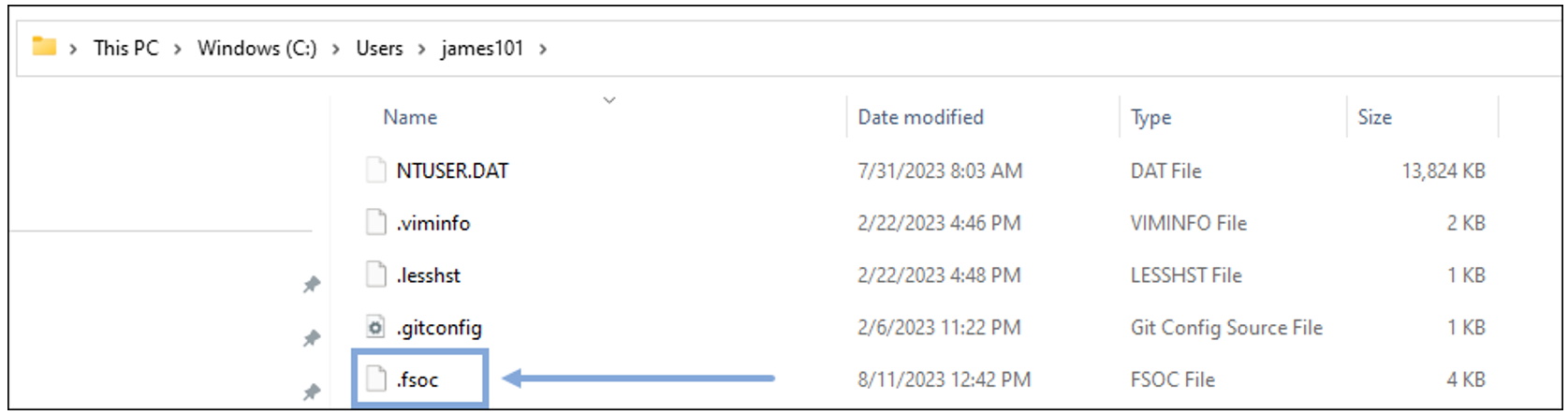Viewport: 1568px width, 415px height.
Task: Click the folder icon in address bar
Action: click(44, 47)
